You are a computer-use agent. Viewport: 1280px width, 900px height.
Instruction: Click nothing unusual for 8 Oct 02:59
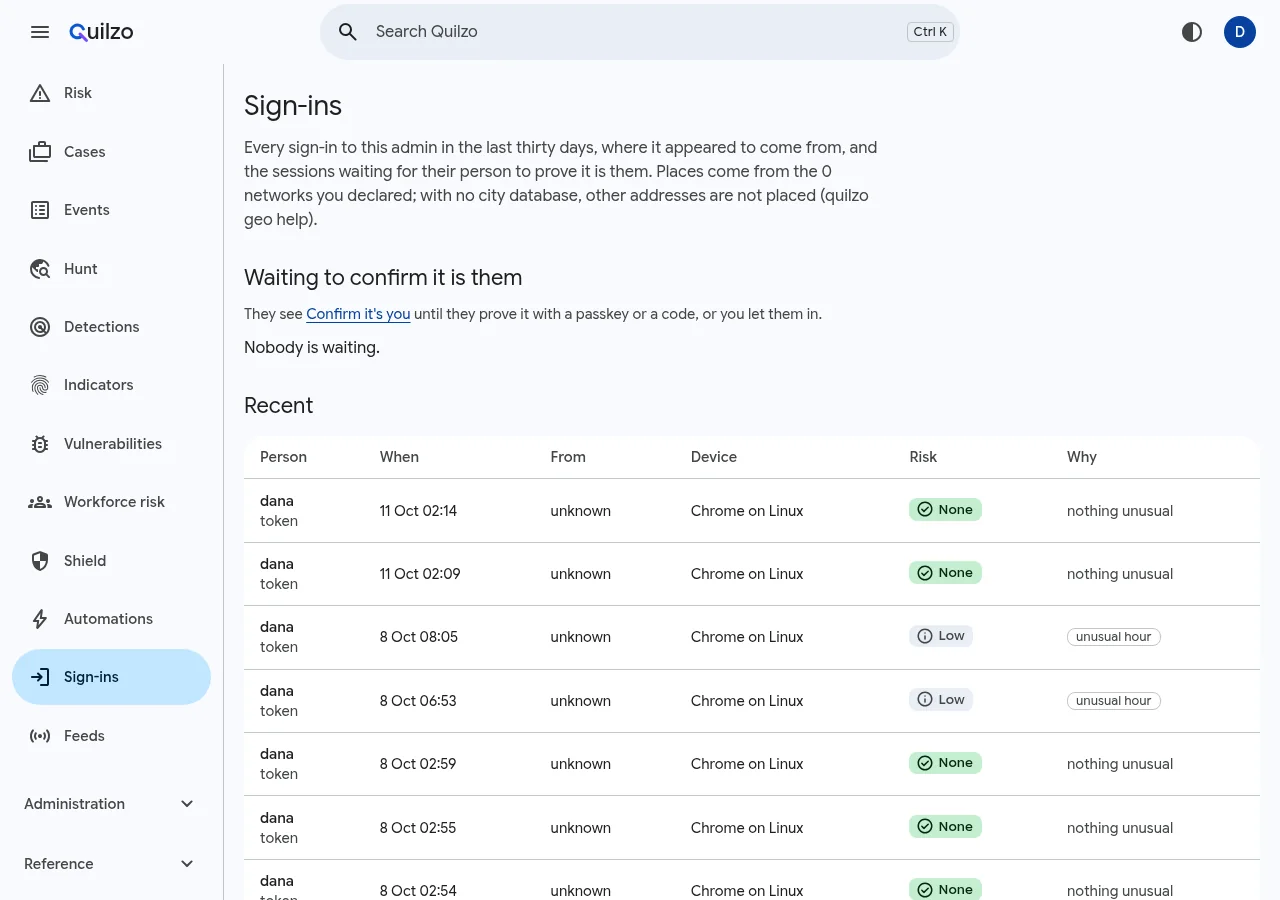(1120, 764)
